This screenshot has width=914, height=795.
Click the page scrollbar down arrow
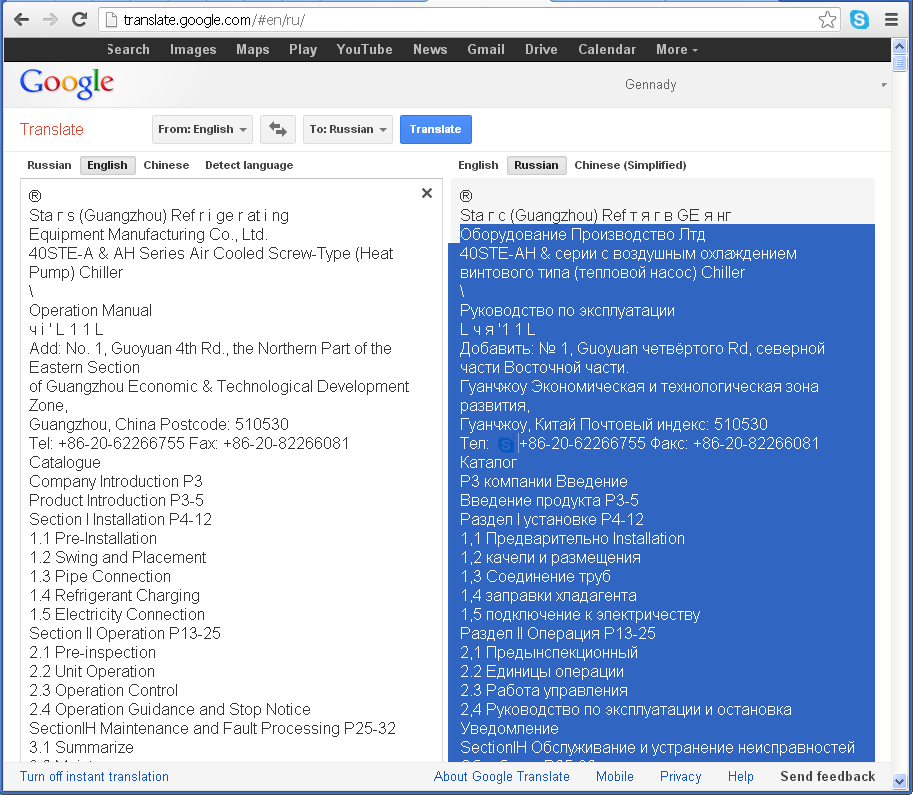[899, 781]
